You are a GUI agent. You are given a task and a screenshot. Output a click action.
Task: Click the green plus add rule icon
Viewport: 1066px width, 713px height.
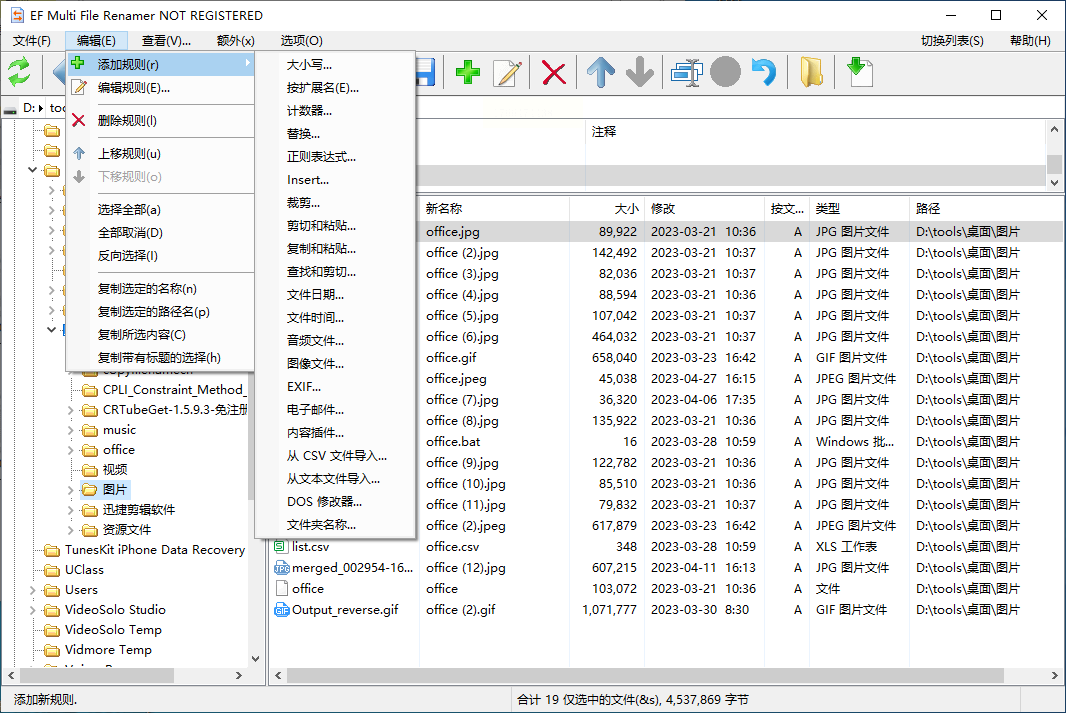coord(468,72)
